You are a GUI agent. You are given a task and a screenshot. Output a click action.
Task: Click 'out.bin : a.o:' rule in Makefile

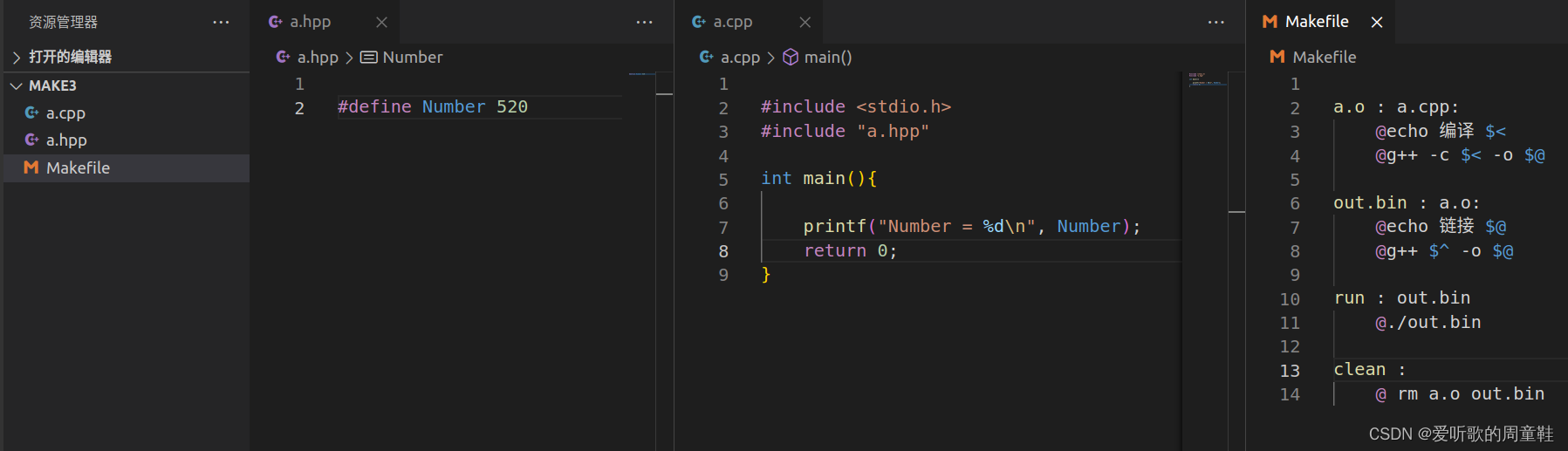coord(1407,202)
